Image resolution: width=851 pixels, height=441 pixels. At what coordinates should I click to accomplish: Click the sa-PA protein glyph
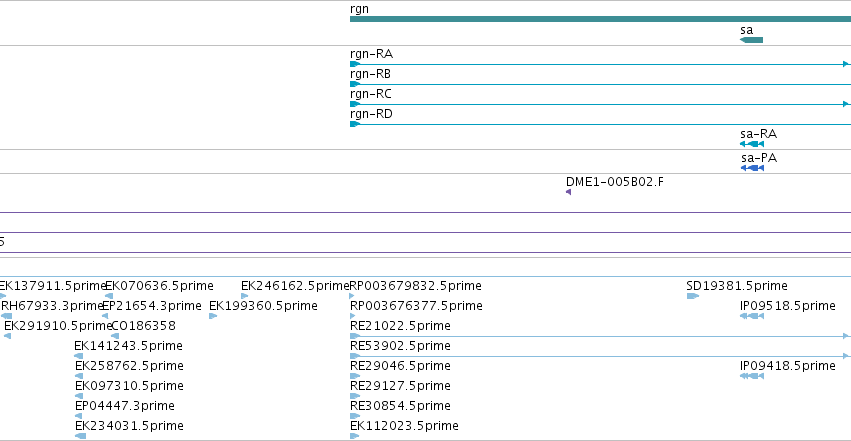(x=752, y=168)
